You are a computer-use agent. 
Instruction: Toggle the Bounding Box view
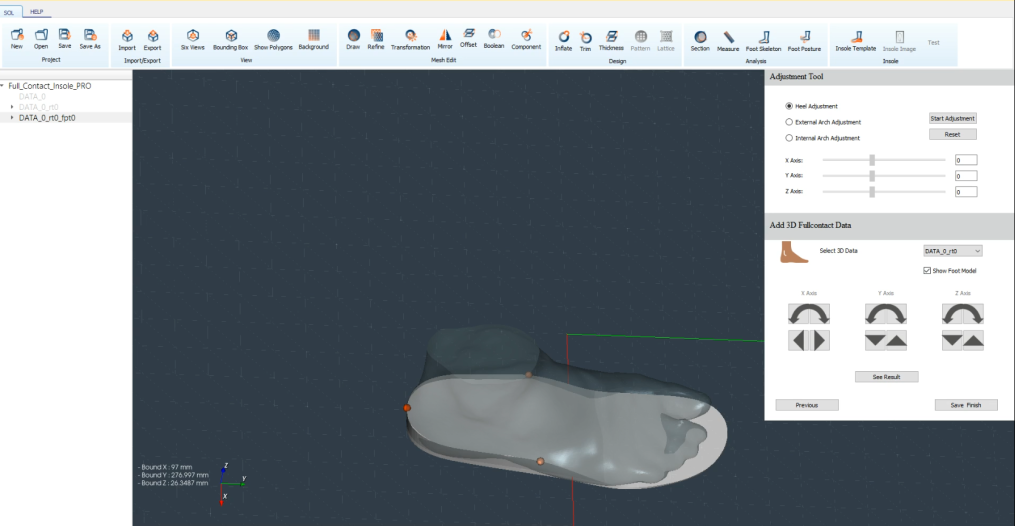coord(230,36)
